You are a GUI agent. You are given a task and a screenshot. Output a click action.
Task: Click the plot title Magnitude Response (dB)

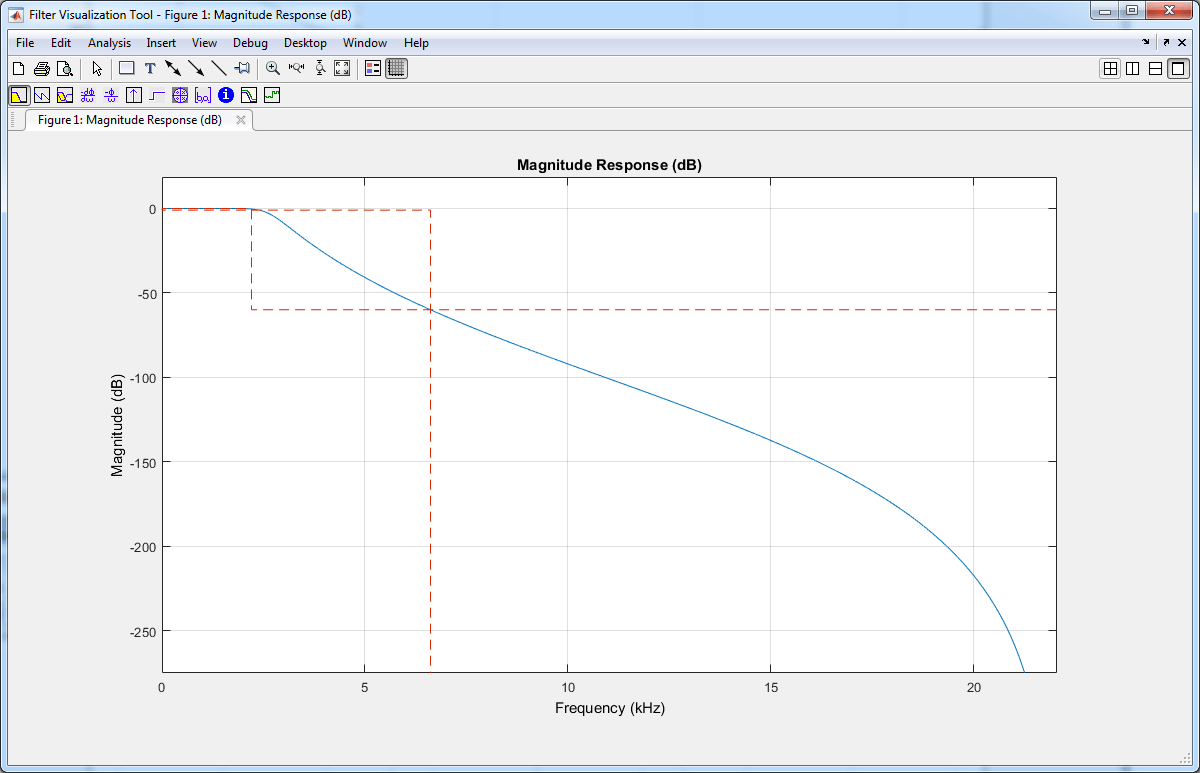coord(609,165)
